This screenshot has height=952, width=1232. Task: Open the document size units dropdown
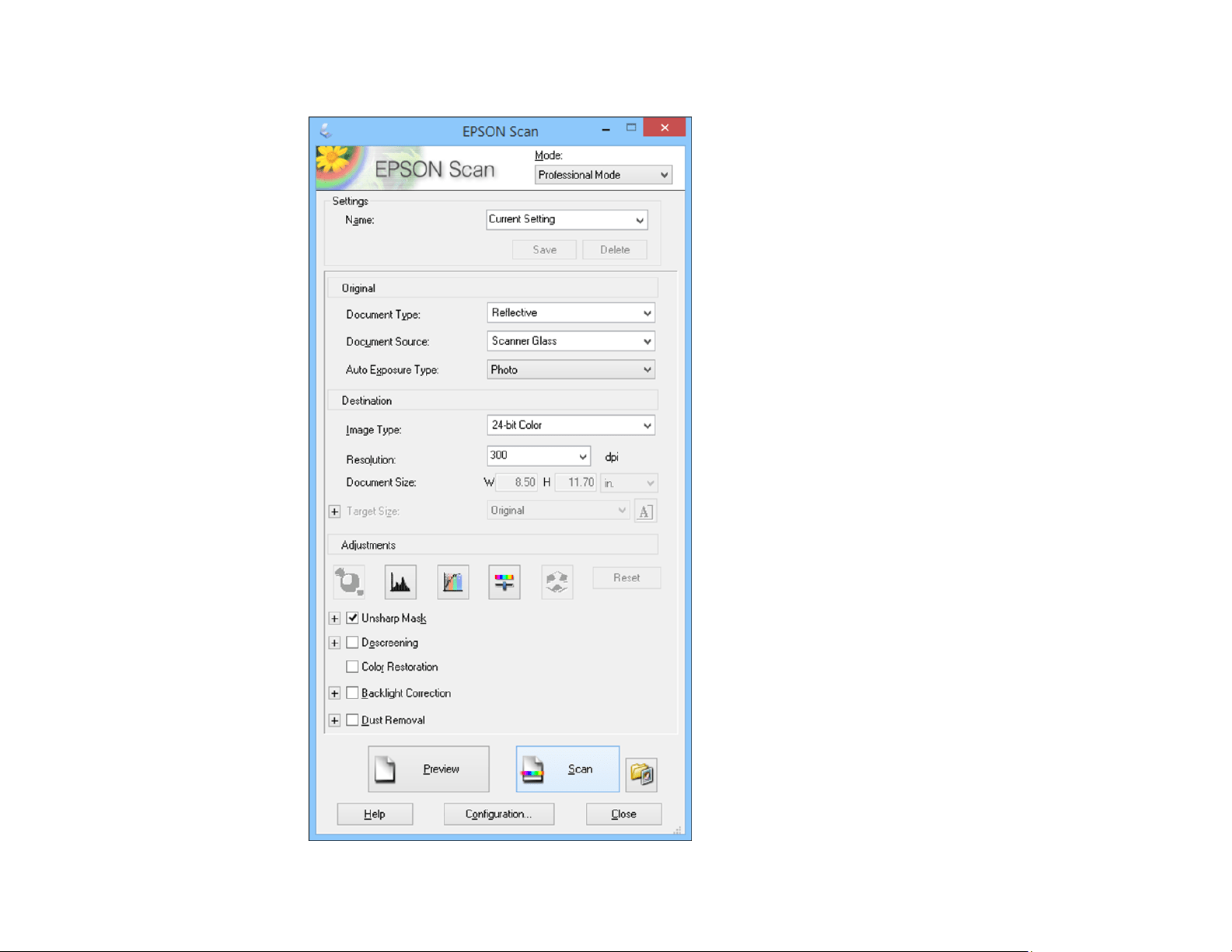(629, 483)
